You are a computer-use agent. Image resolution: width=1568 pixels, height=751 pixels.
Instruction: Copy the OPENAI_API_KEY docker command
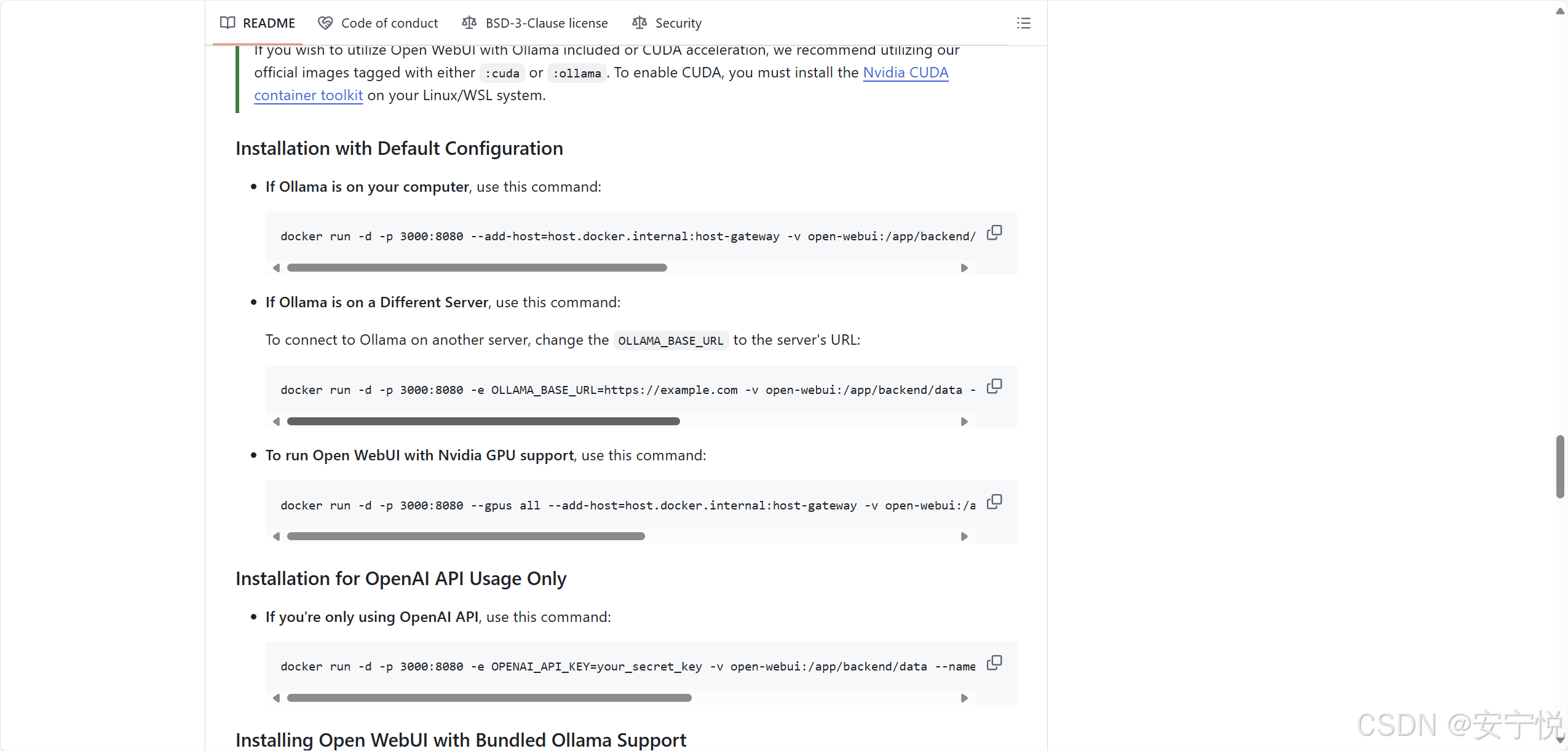click(x=994, y=663)
